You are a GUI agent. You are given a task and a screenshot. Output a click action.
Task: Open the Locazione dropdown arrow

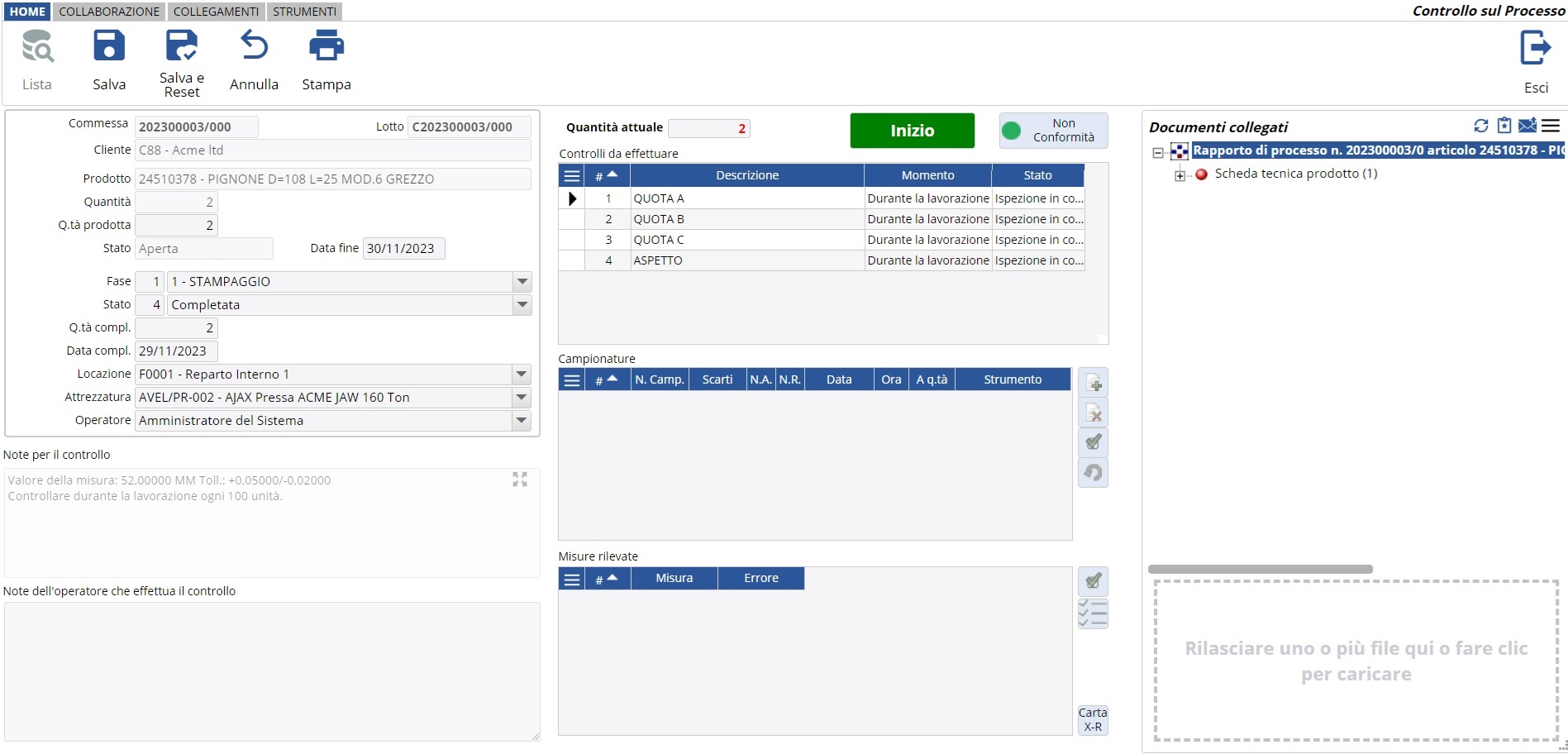[x=522, y=375]
